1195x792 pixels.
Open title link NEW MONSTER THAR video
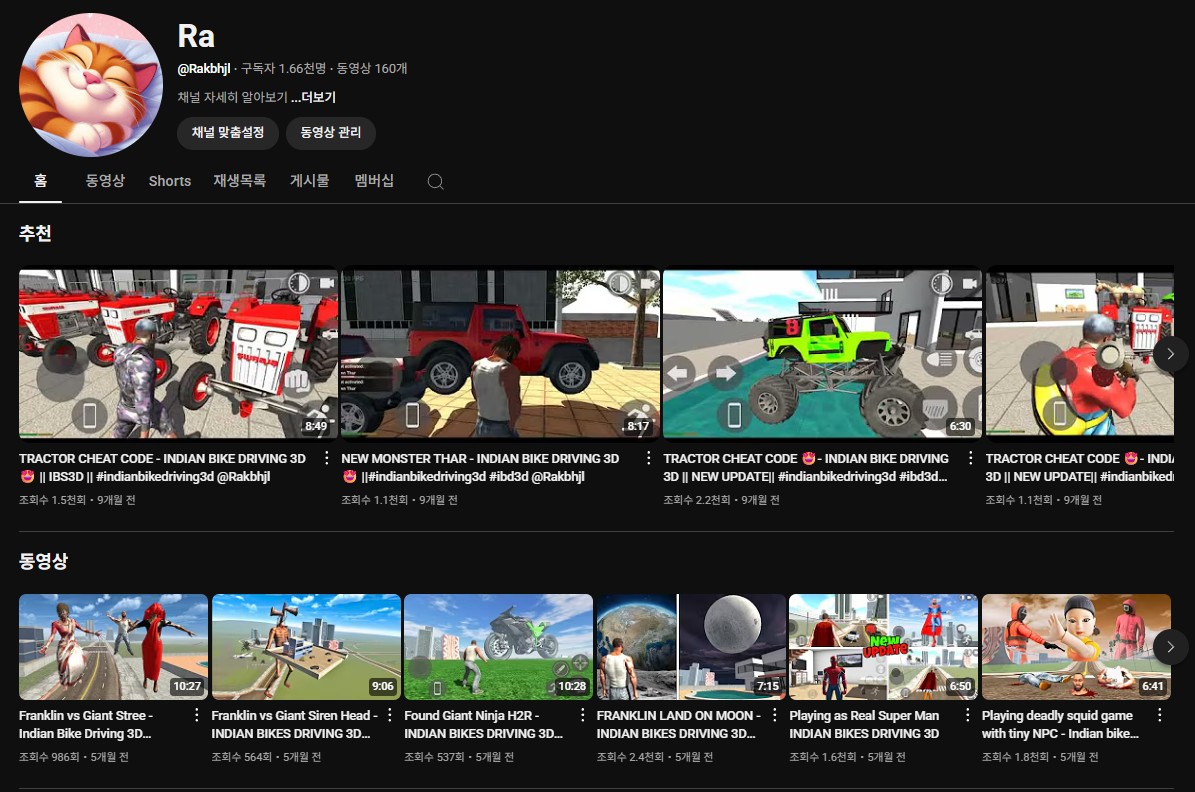(480, 467)
